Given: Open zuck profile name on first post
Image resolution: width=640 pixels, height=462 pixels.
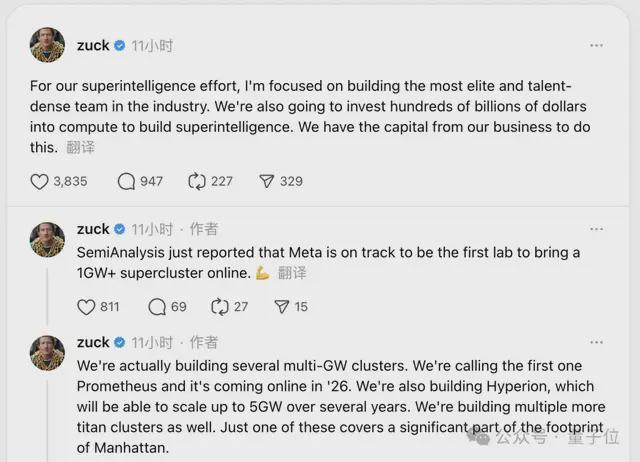Looking at the screenshot, I should 93,45.
